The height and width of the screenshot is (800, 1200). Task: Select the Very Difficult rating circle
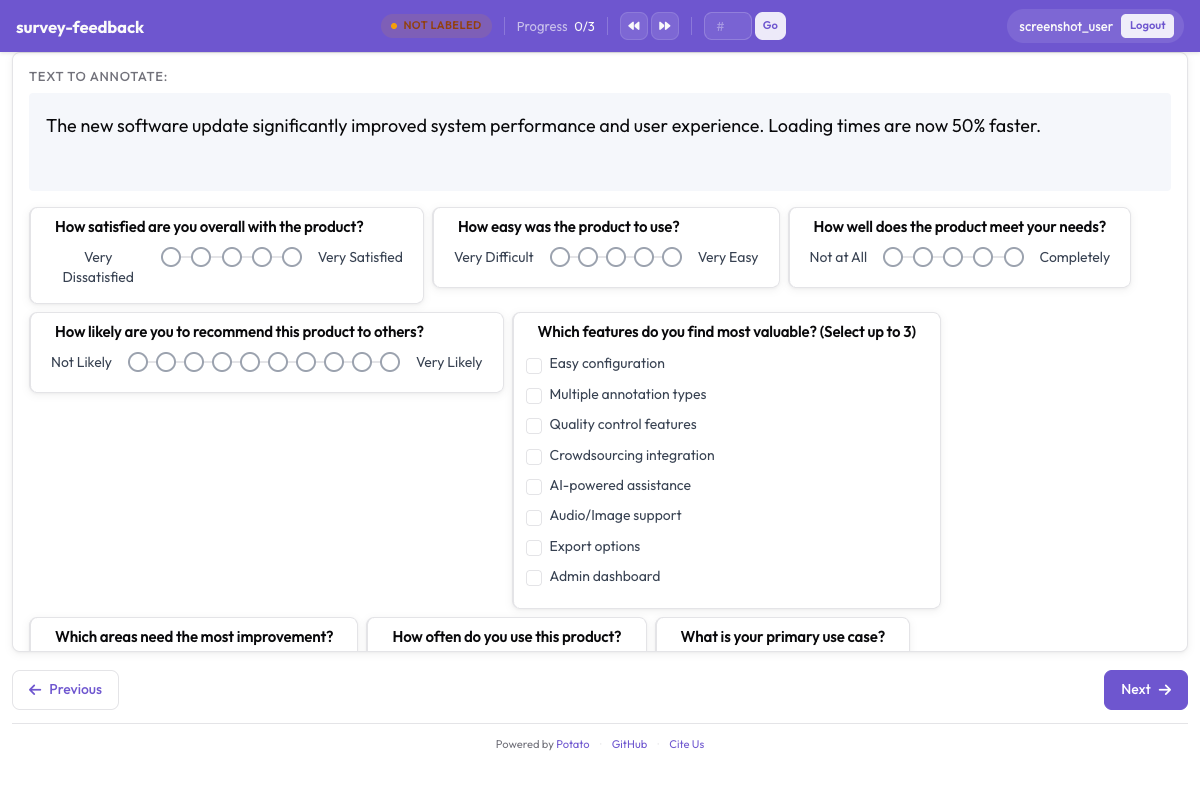tap(559, 256)
